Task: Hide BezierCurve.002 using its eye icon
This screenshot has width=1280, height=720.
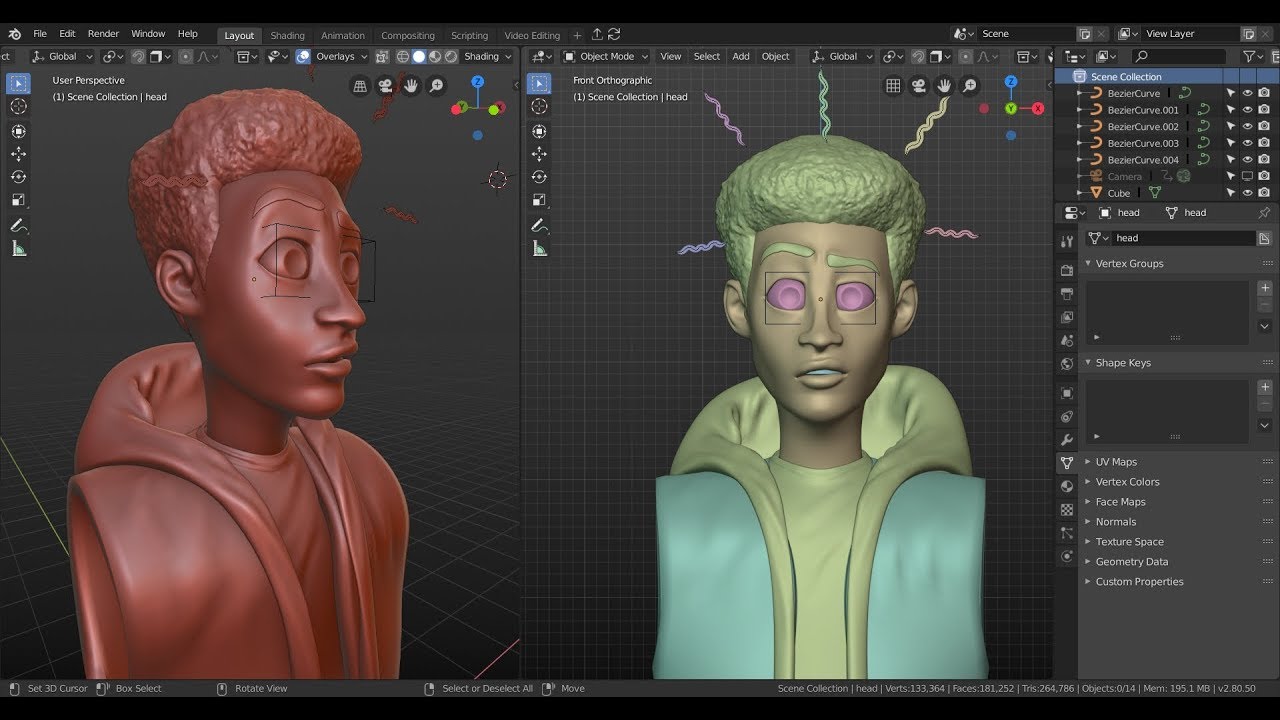Action: pos(1247,127)
